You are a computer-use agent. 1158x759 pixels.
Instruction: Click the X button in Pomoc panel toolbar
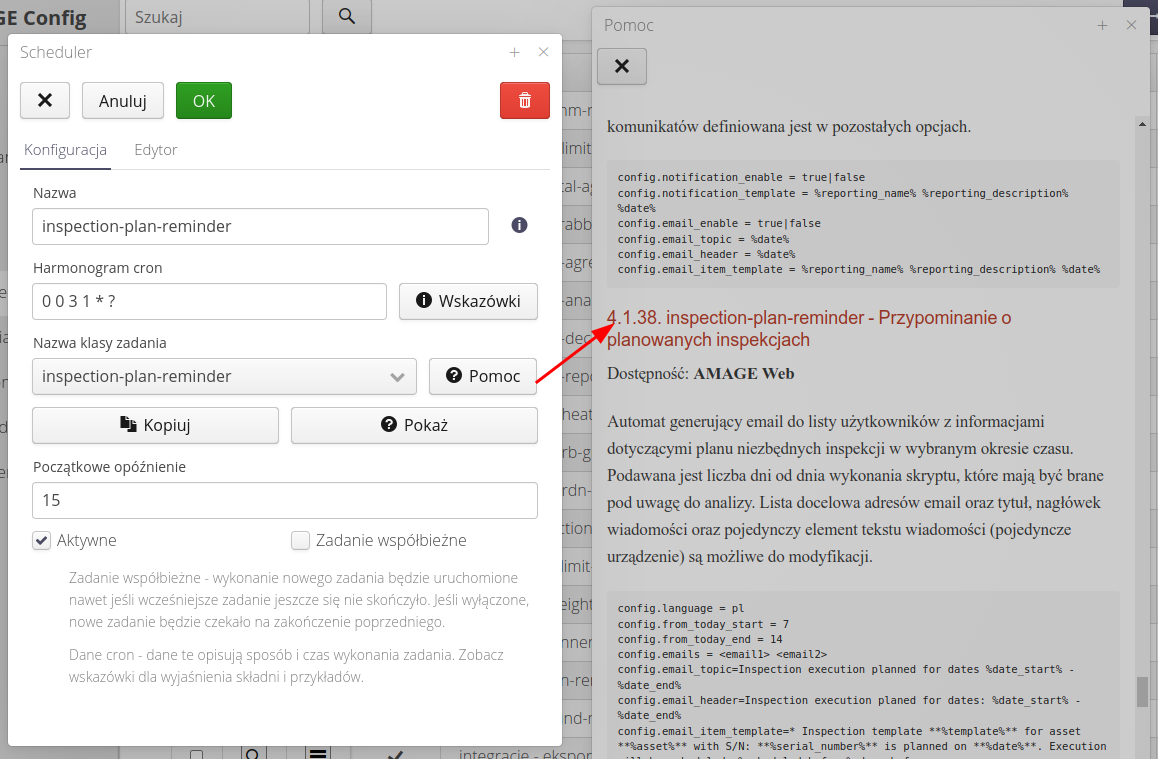point(621,66)
